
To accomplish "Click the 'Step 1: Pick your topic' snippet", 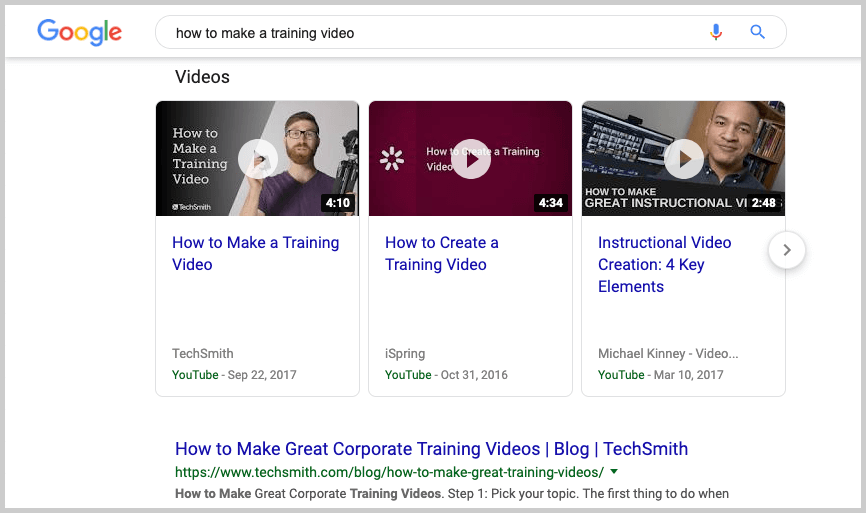I will click(512, 494).
